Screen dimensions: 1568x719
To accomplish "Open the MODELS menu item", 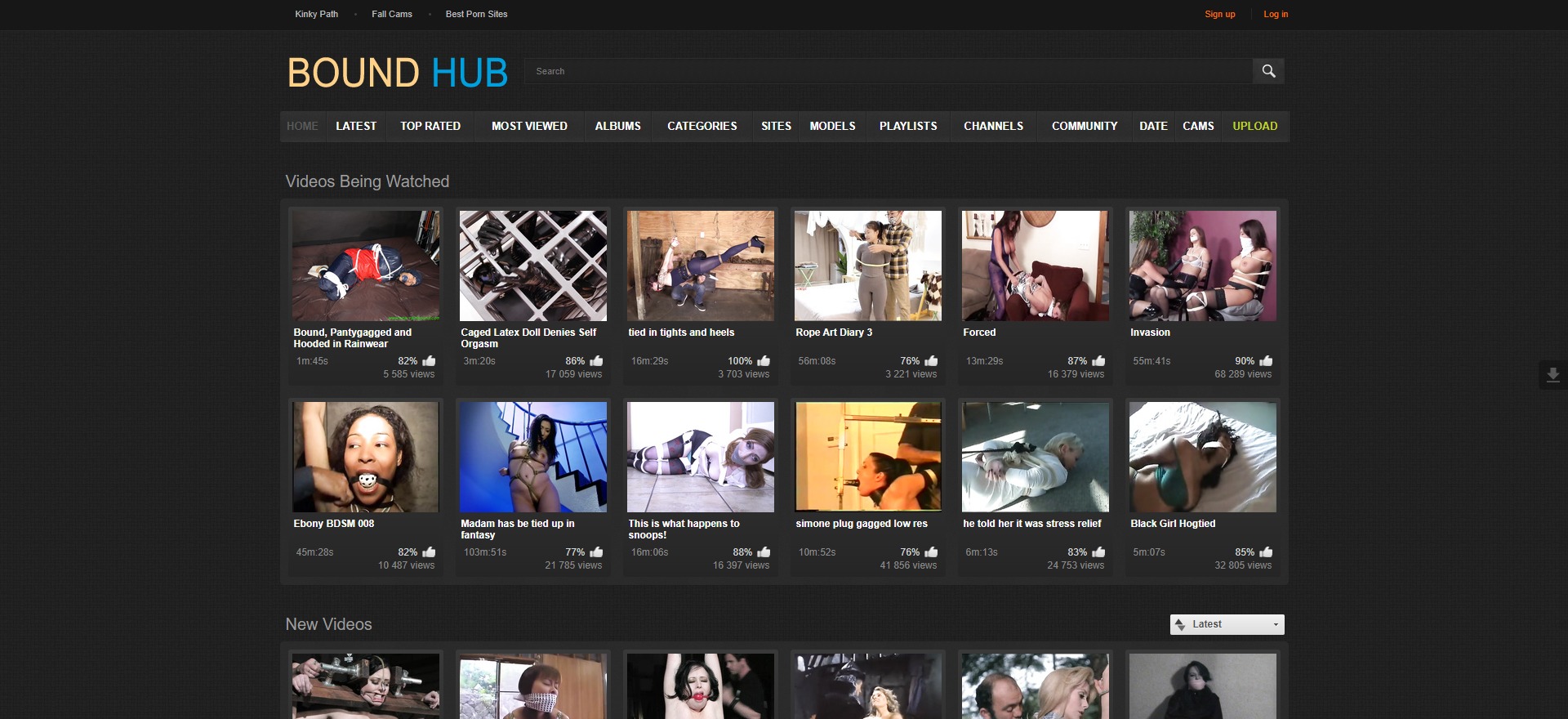I will [x=832, y=127].
